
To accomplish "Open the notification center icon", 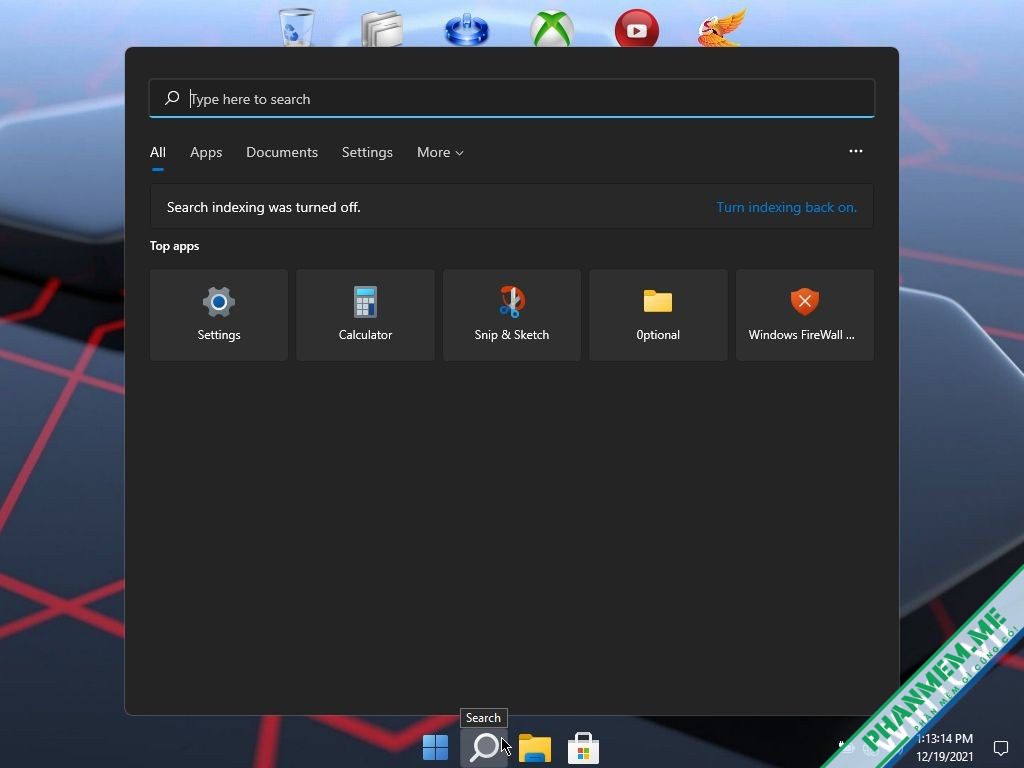I will 1000,747.
